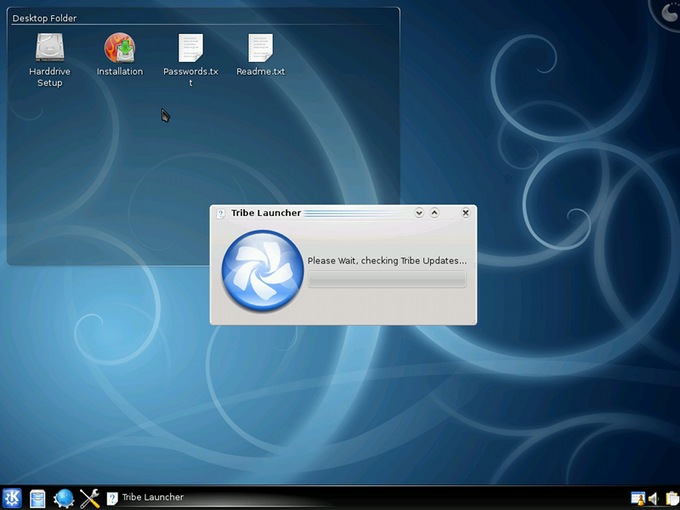Close the Tribe Launcher dialog
Screen dimensions: 680x510
tap(465, 213)
